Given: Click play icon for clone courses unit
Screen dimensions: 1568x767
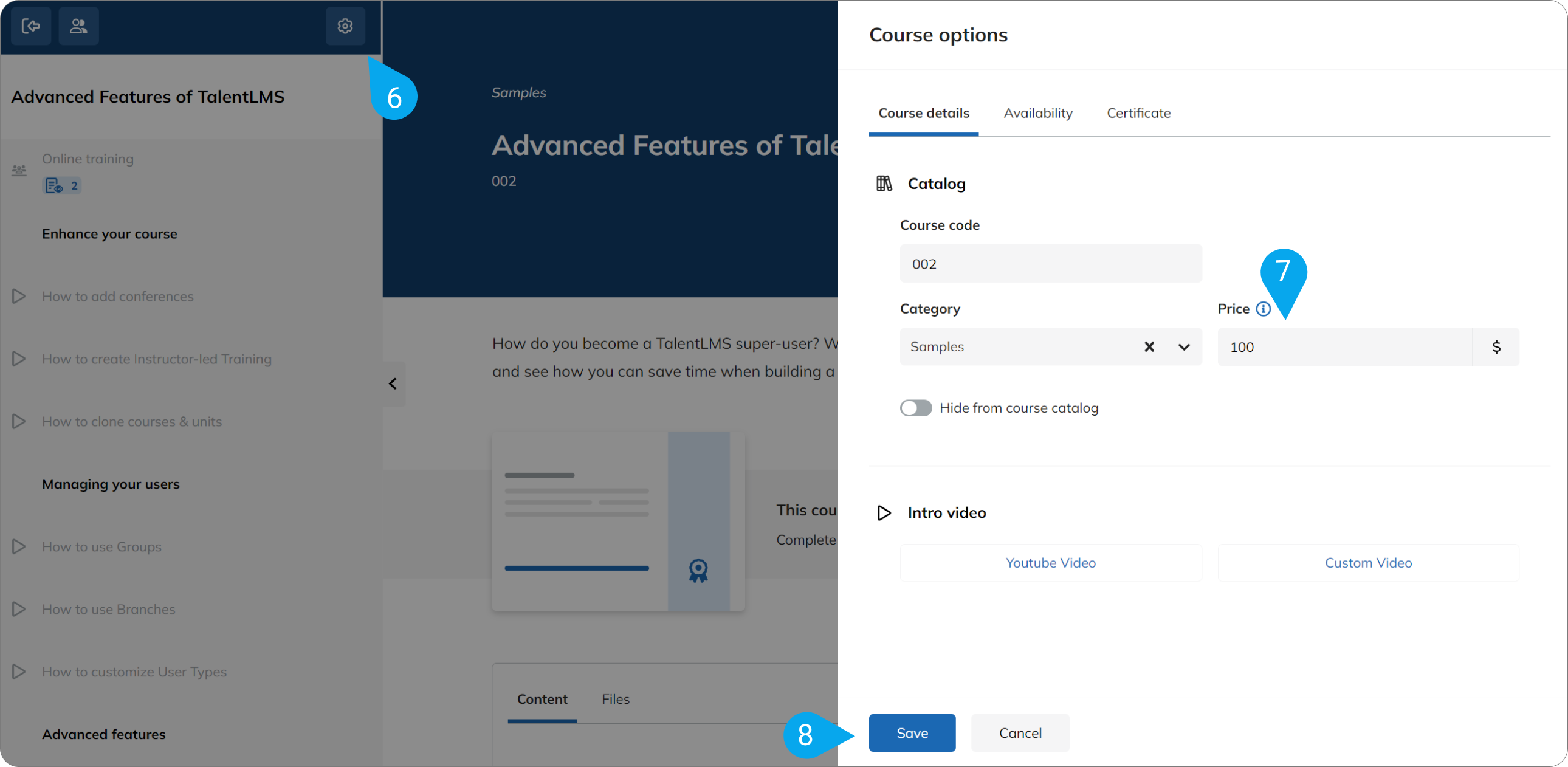Looking at the screenshot, I should (x=19, y=421).
